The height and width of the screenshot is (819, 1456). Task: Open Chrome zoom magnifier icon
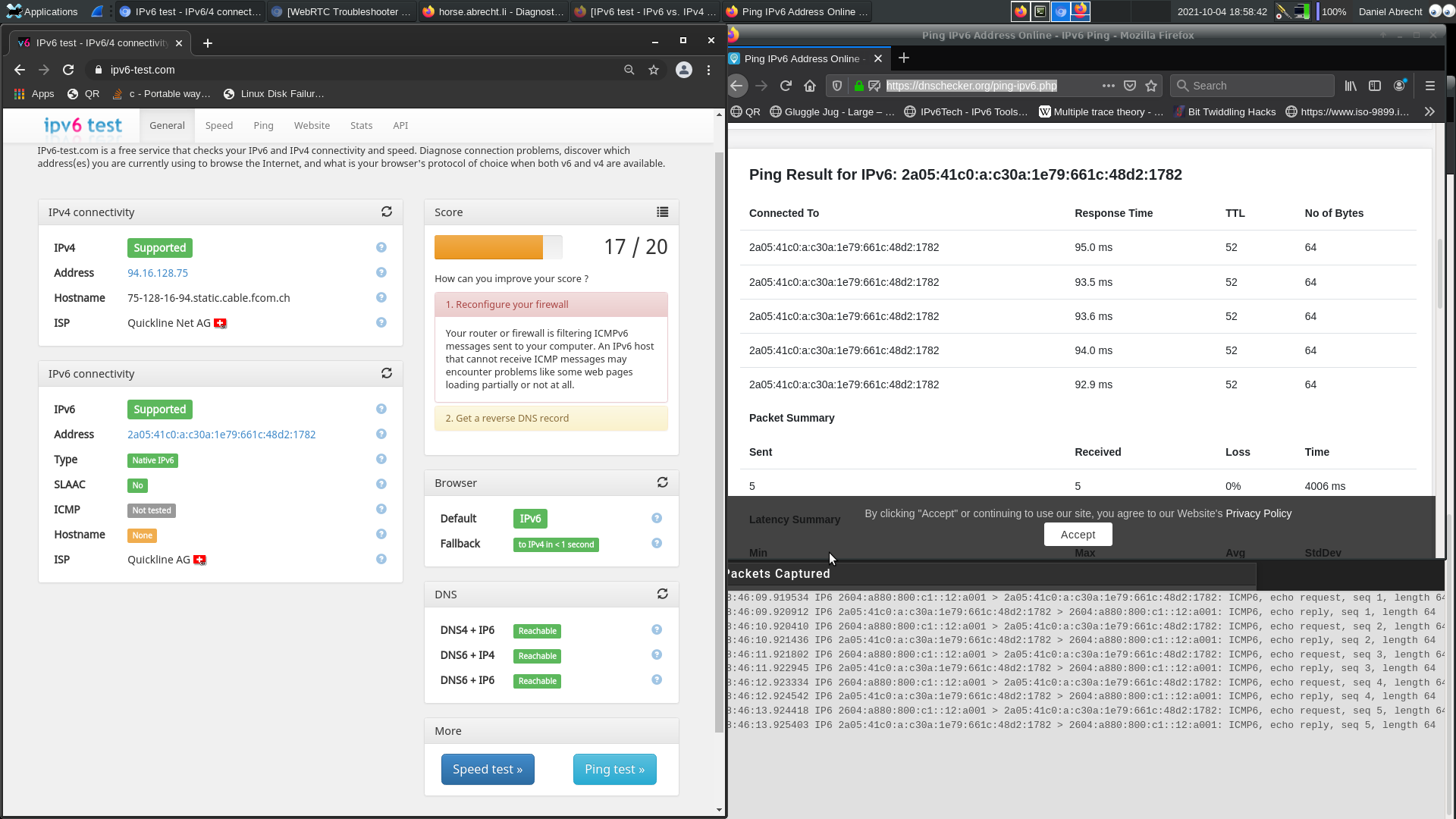pyautogui.click(x=629, y=70)
